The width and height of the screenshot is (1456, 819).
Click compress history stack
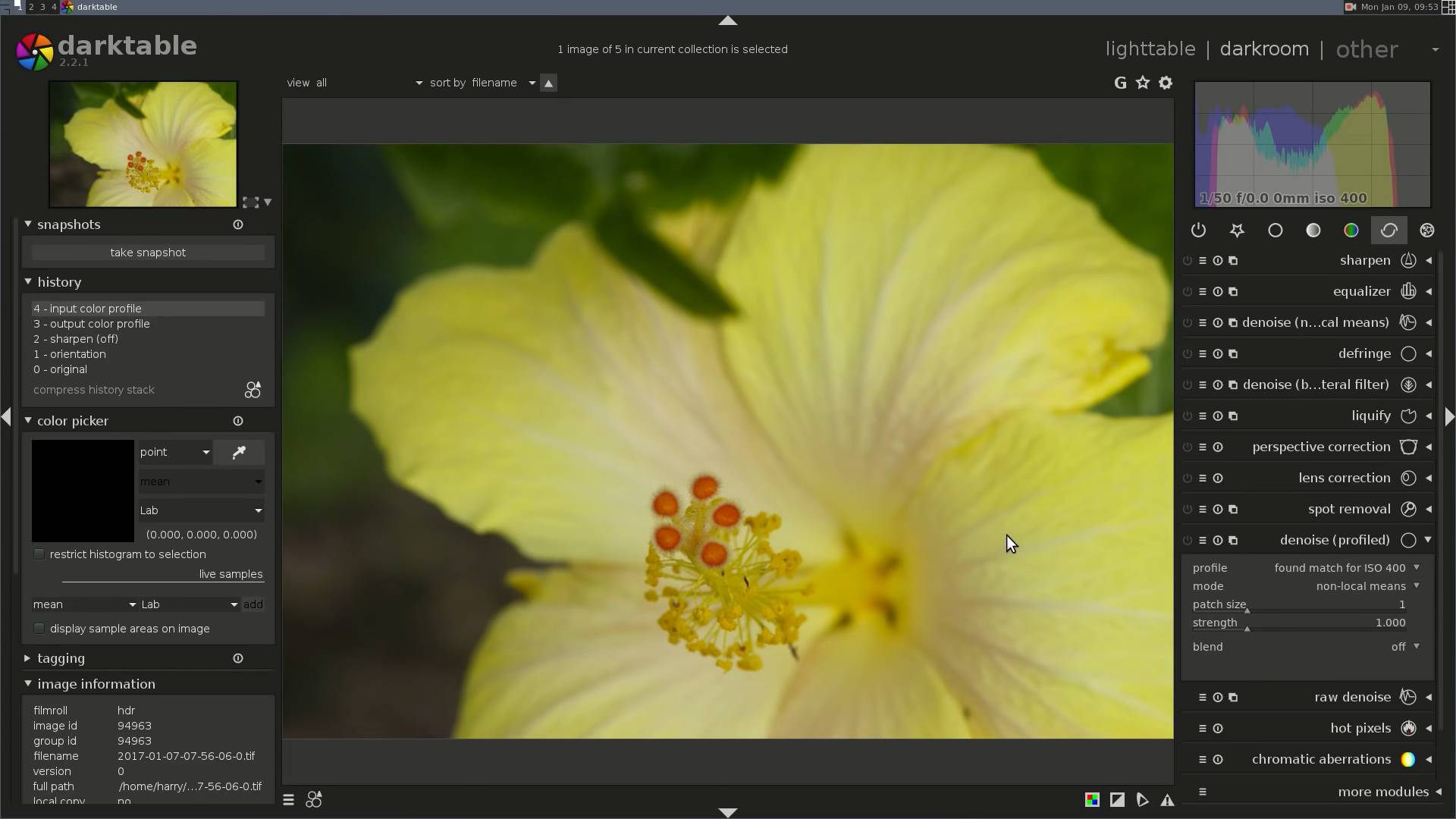coord(94,390)
